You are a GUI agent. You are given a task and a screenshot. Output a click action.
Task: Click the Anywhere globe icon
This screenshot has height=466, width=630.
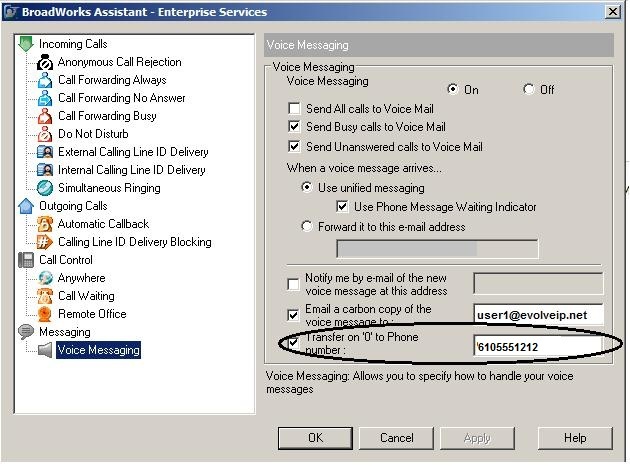point(45,278)
